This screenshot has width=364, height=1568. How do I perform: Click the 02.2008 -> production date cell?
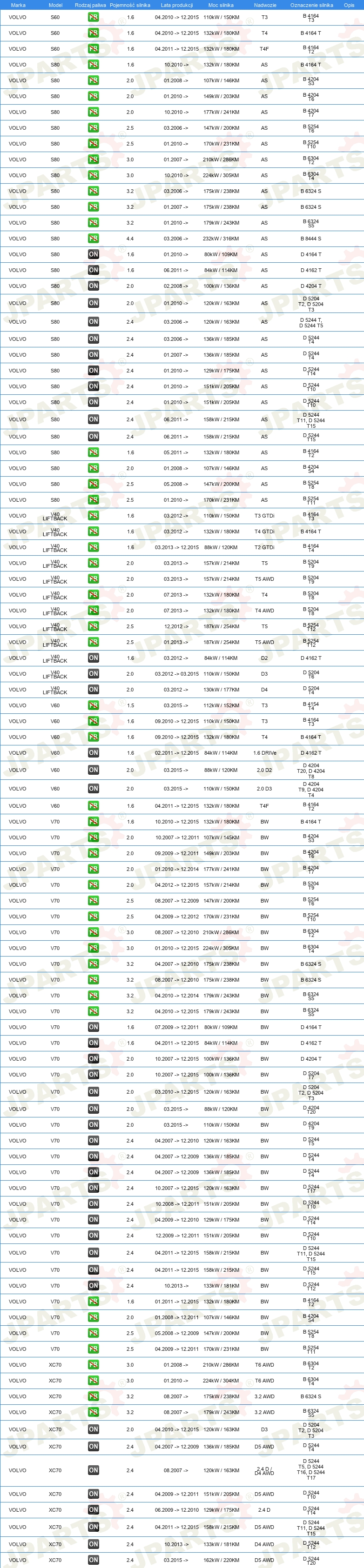(175, 286)
